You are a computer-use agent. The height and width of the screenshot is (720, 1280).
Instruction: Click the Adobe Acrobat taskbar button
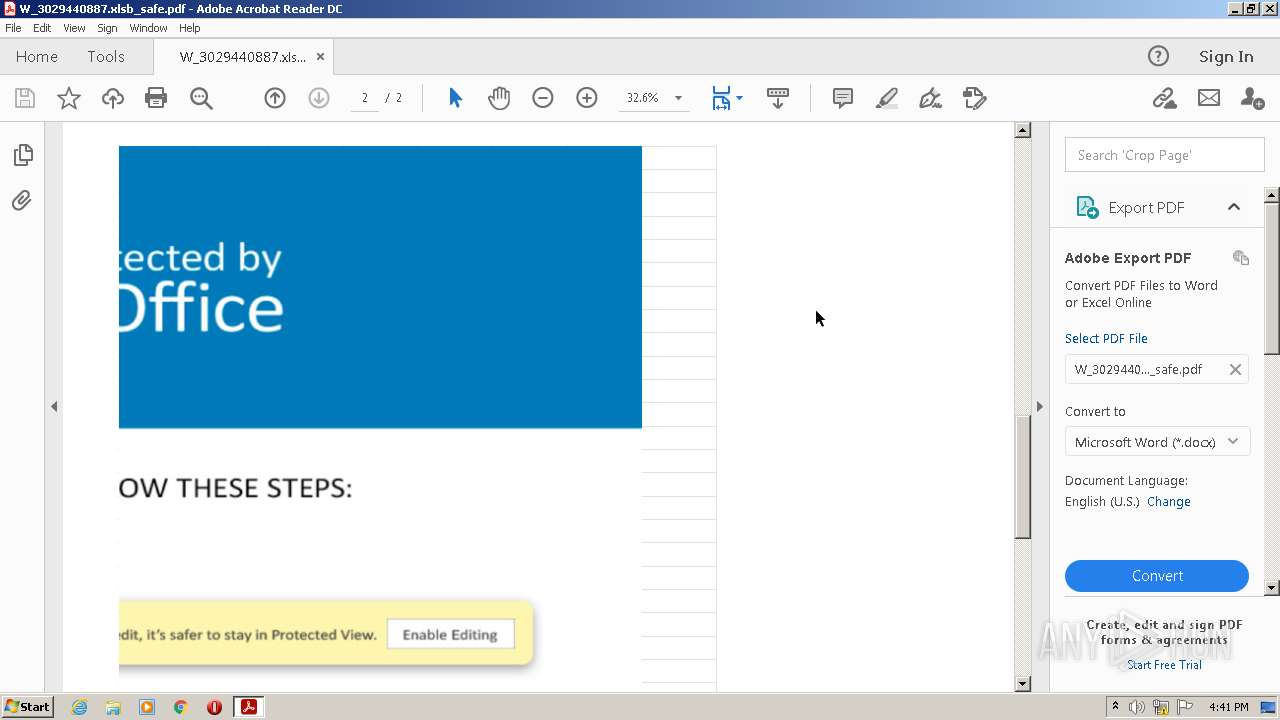pyautogui.click(x=248, y=707)
